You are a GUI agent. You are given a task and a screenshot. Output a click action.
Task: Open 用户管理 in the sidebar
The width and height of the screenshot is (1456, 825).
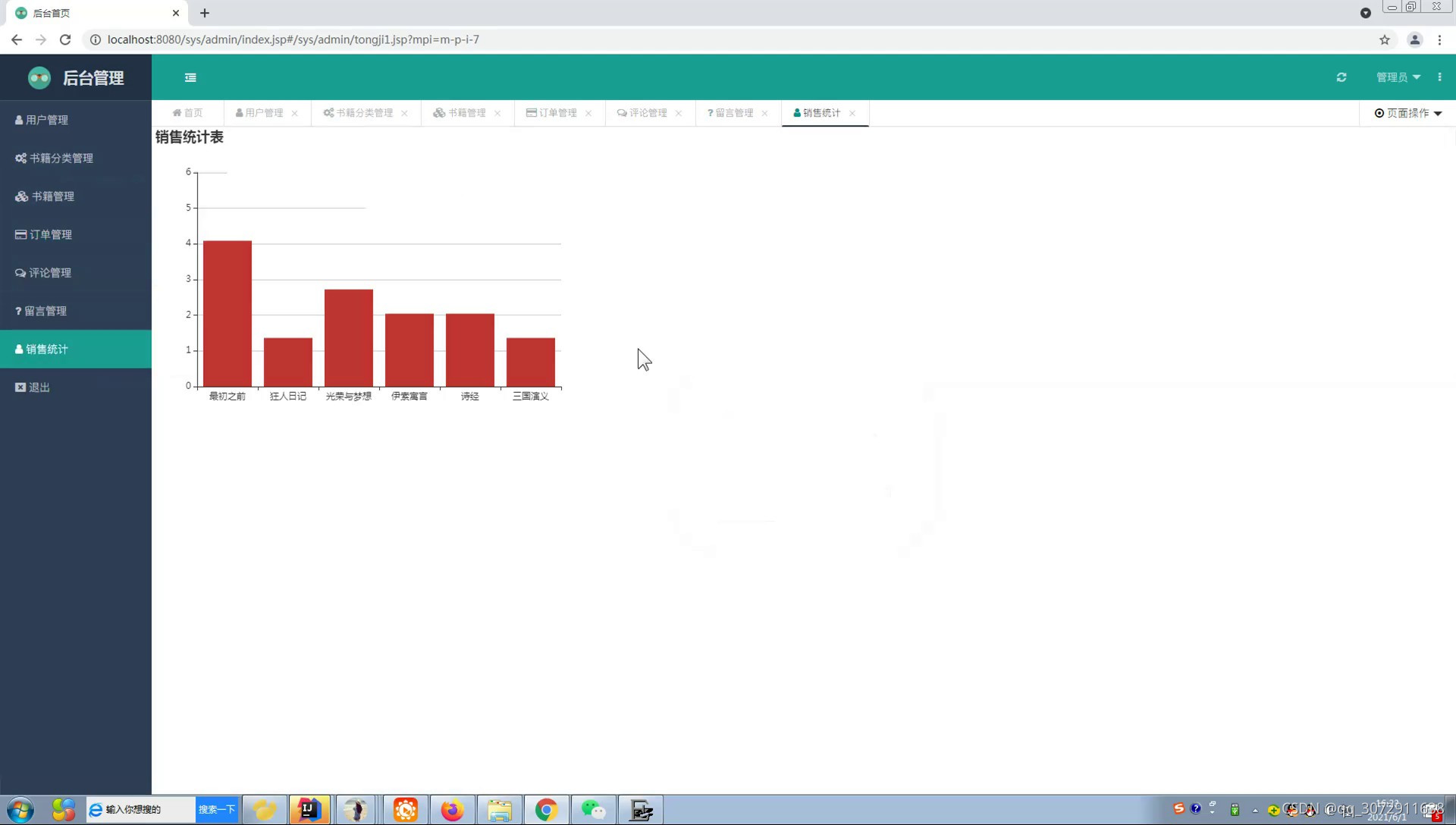pos(76,120)
